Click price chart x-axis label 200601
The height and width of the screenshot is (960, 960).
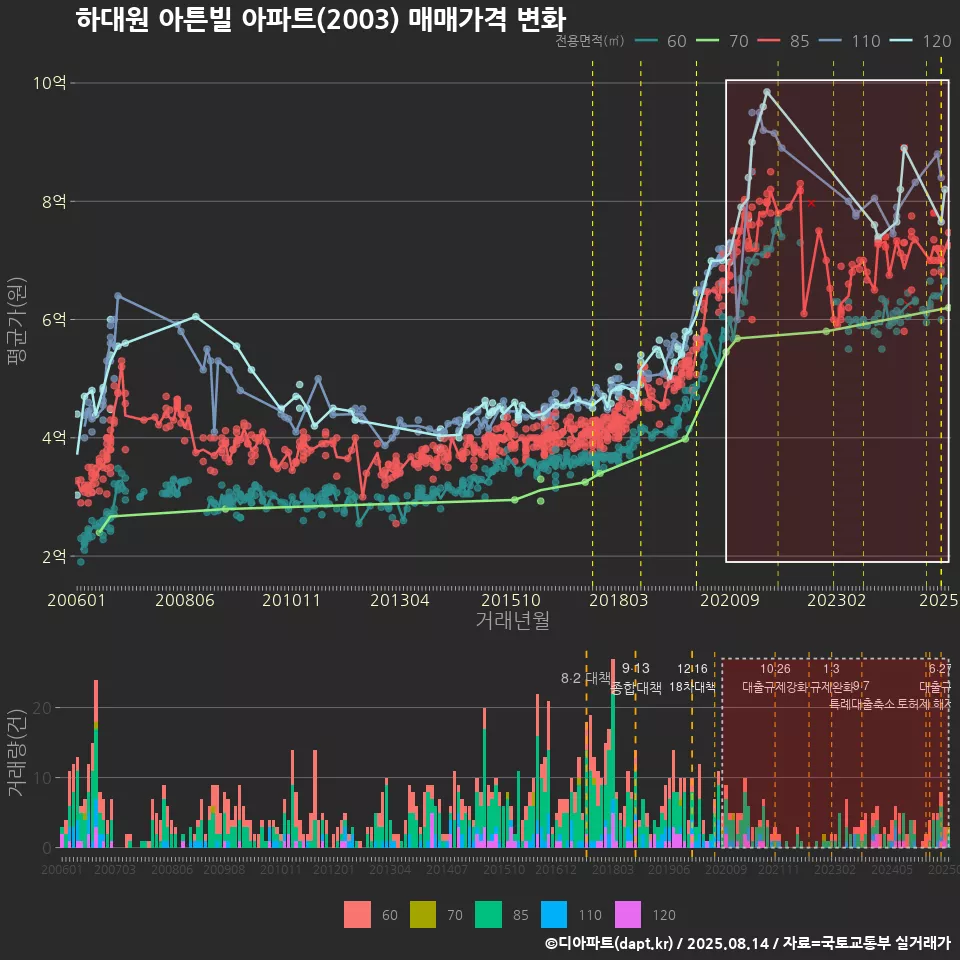tap(77, 600)
